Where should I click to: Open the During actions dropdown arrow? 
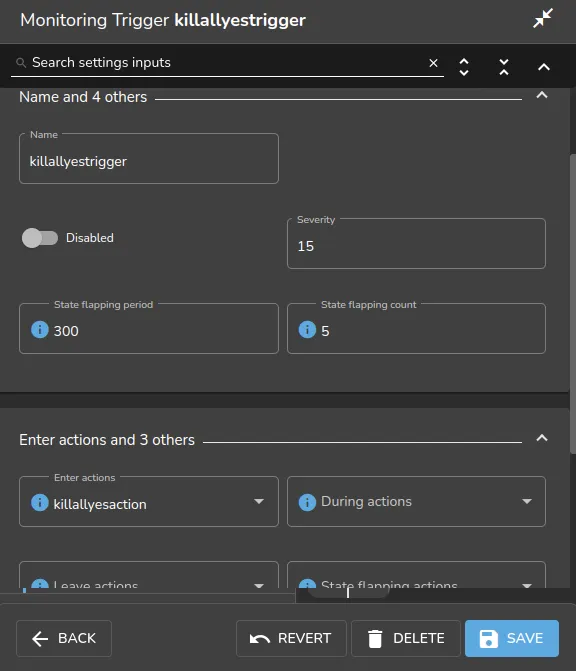click(x=527, y=502)
